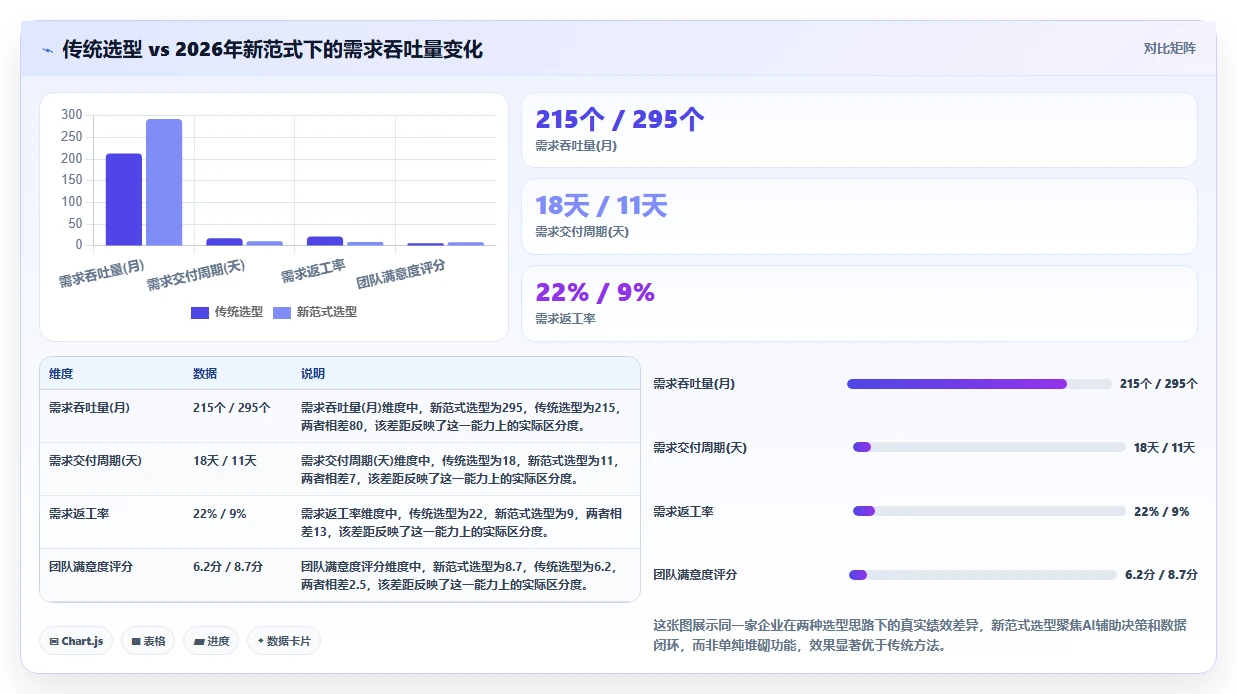
Task: Select the 22% / 9% stat card
Action: pos(859,304)
